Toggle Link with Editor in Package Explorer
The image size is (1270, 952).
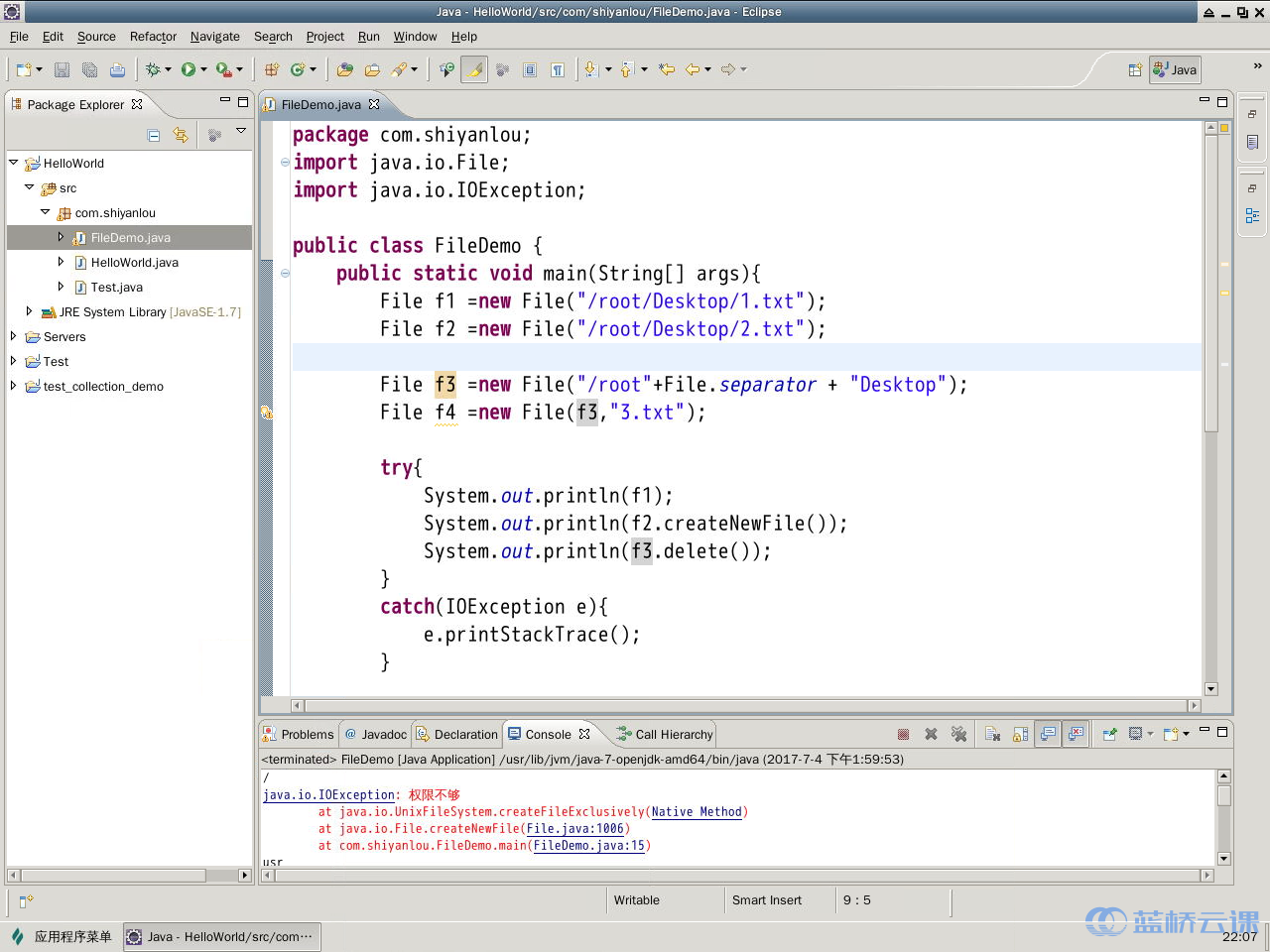coord(181,135)
